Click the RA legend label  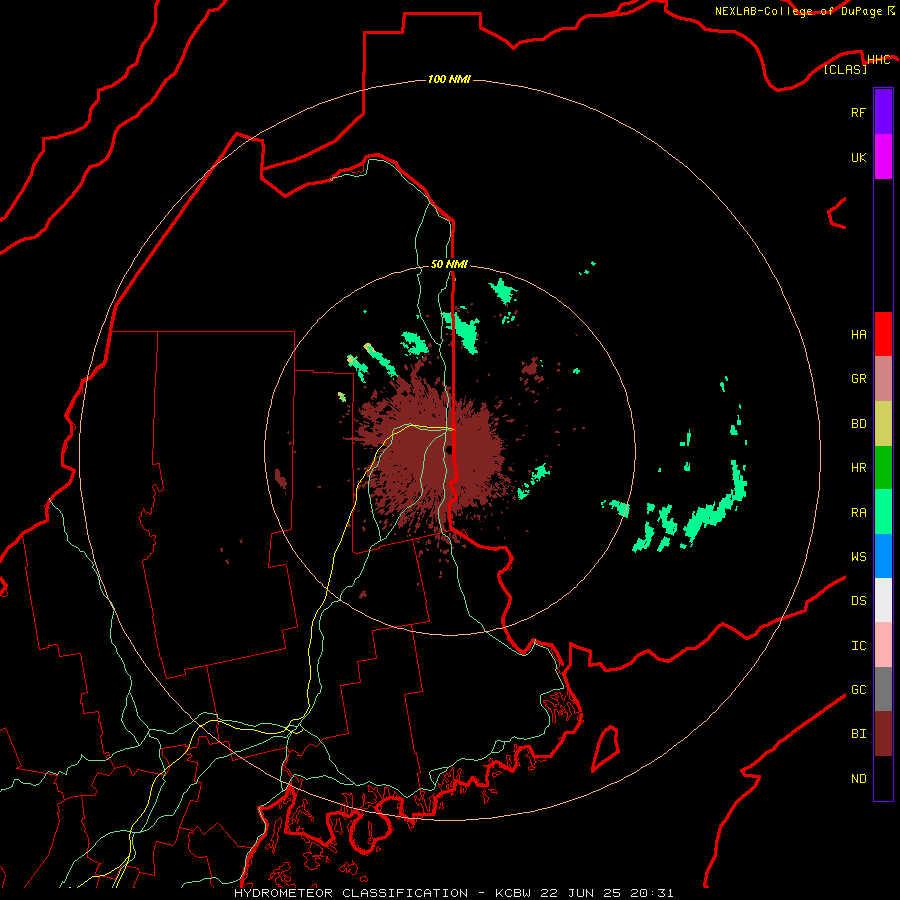click(858, 513)
